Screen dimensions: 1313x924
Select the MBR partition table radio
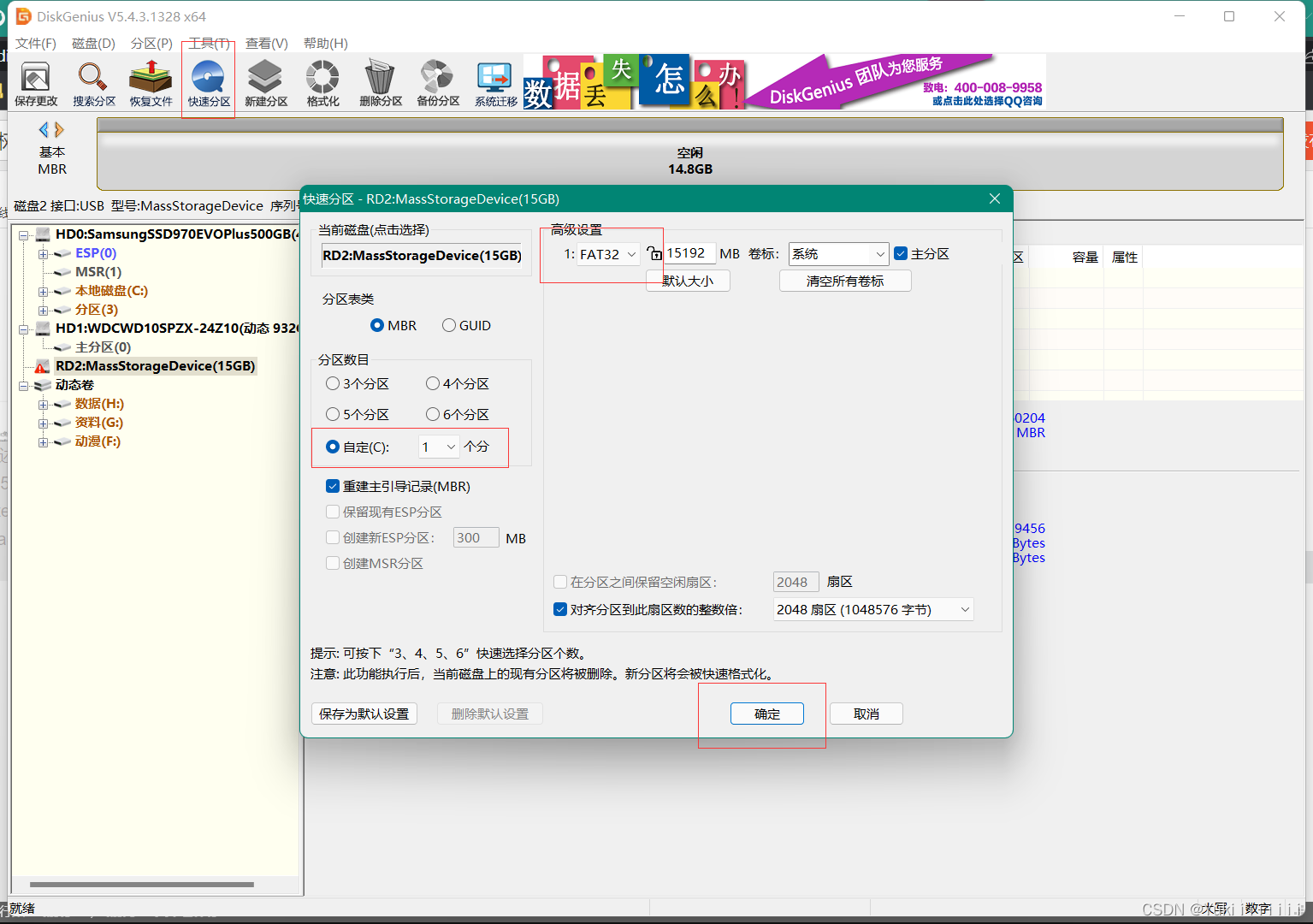coord(377,326)
